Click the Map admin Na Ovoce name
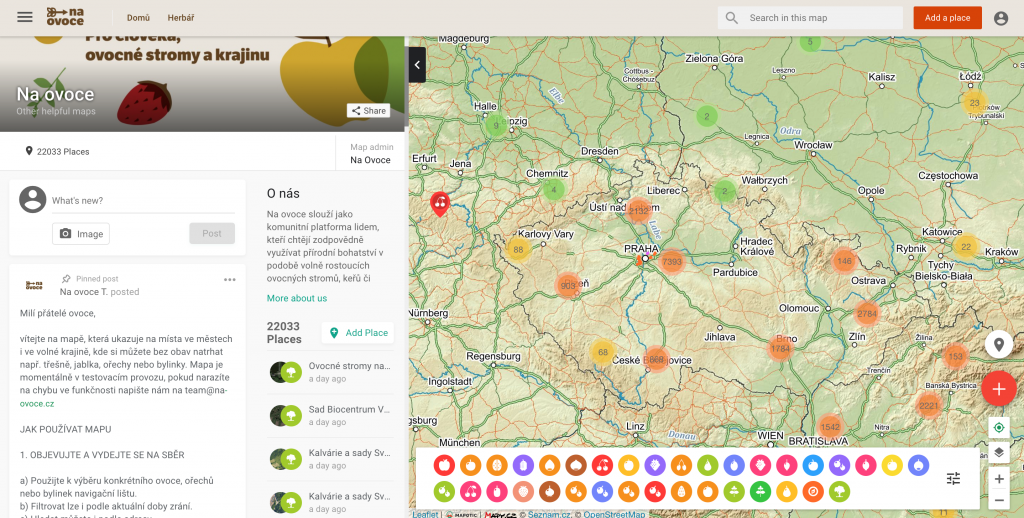The width and height of the screenshot is (1024, 518). click(x=370, y=160)
